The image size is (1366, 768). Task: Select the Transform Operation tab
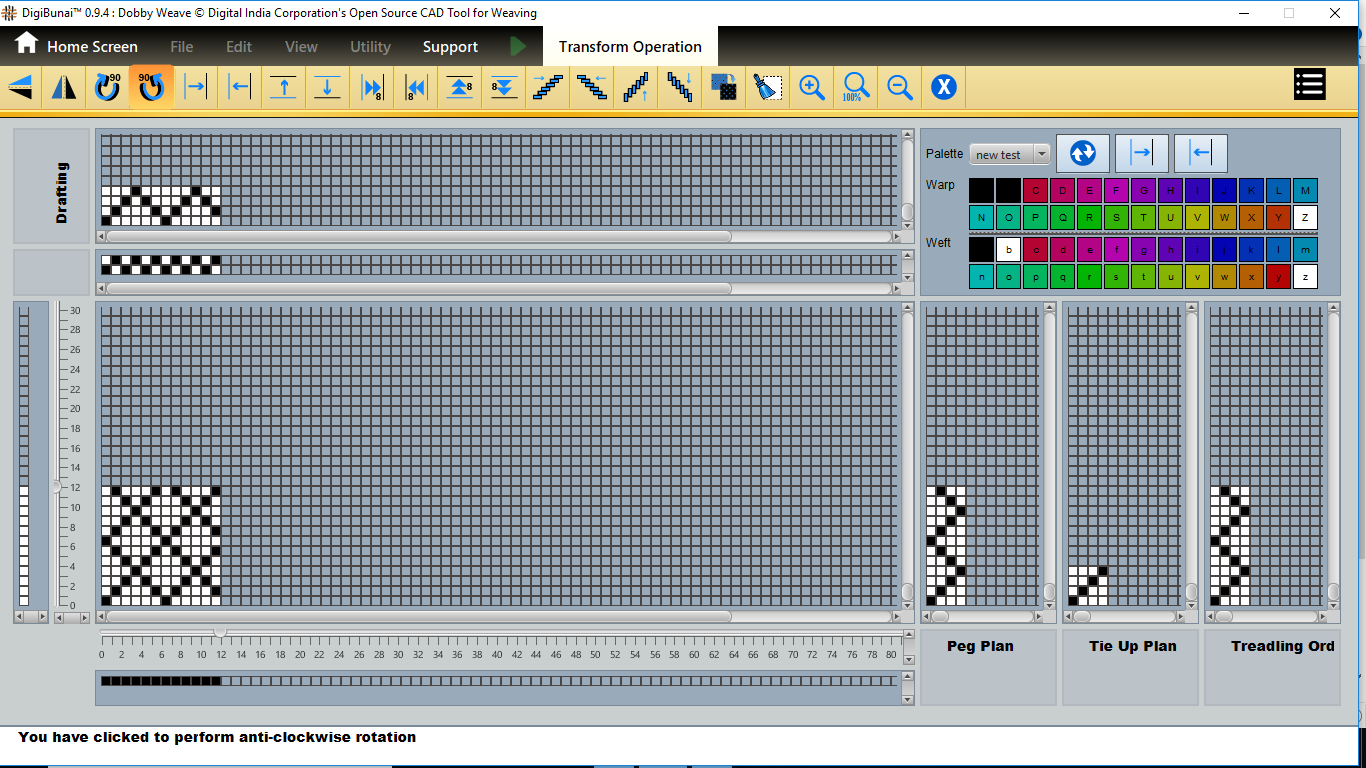point(630,47)
